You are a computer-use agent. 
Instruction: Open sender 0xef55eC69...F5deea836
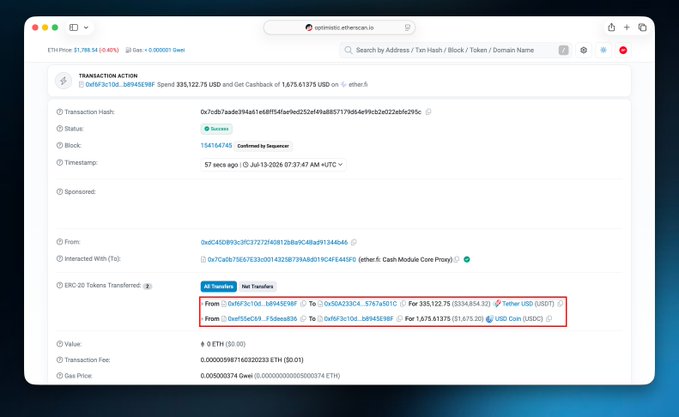[x=262, y=319]
